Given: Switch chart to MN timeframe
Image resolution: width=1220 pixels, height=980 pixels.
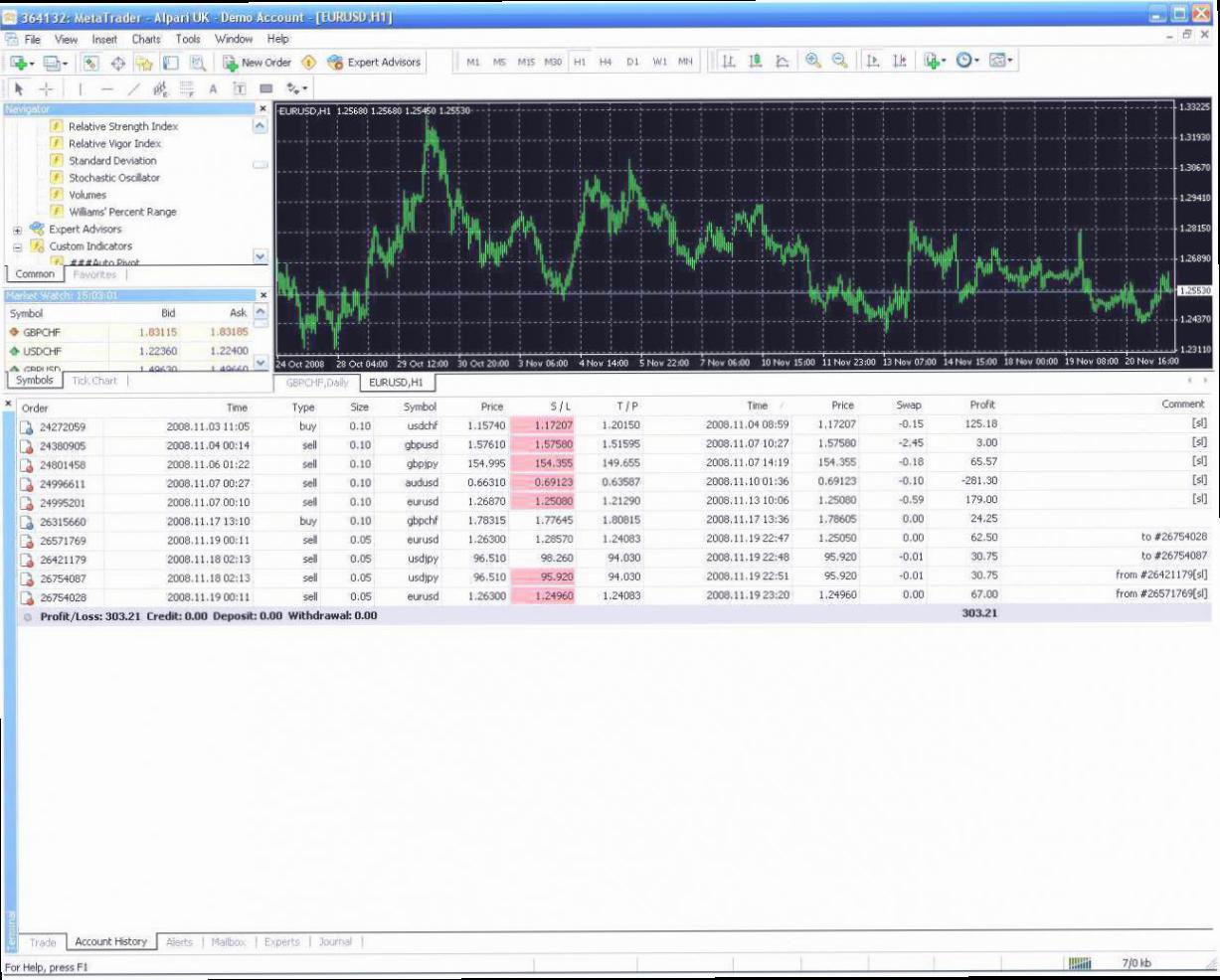Looking at the screenshot, I should 685,63.
